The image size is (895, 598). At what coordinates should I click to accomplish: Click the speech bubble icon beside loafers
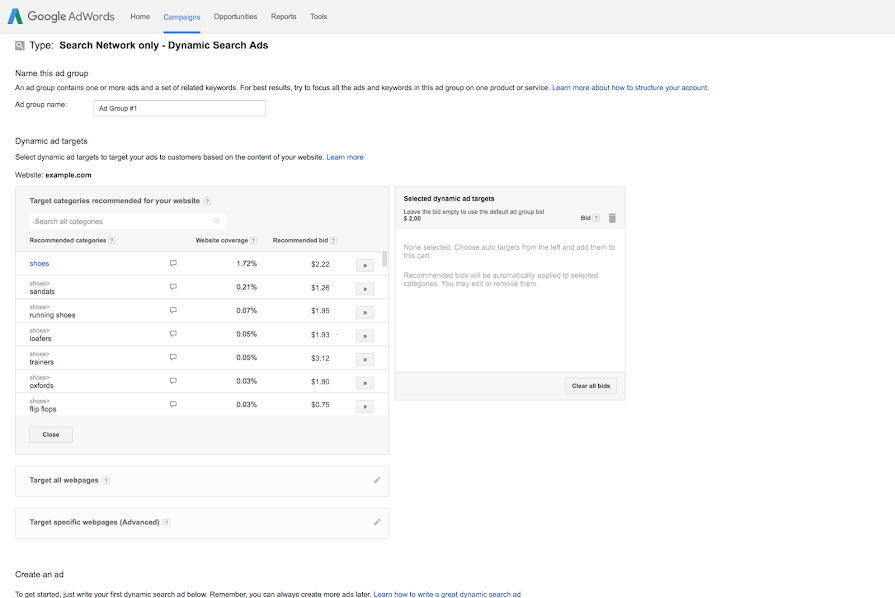point(173,334)
